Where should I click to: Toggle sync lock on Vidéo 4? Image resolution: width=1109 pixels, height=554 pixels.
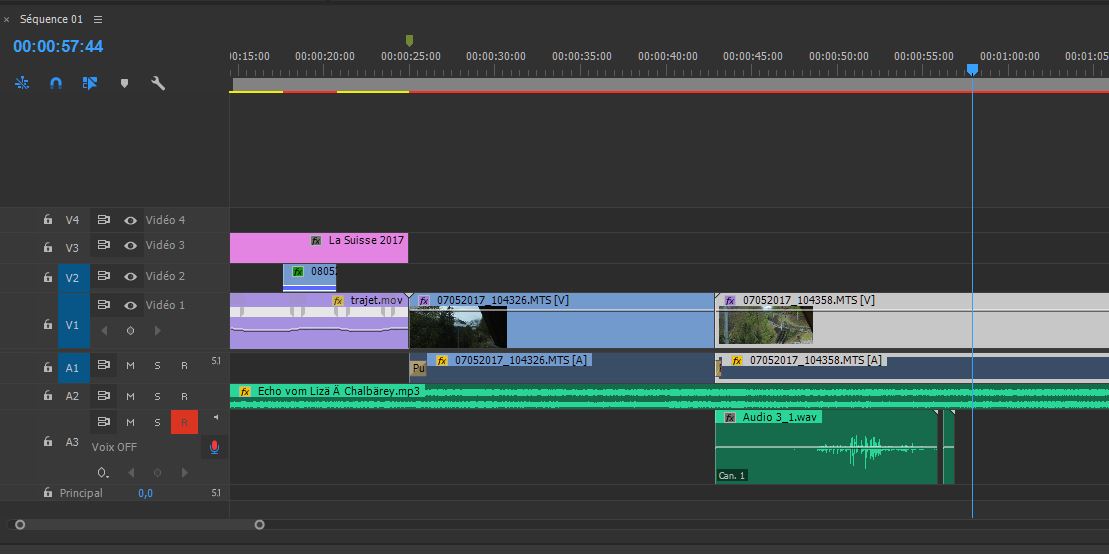pyautogui.click(x=103, y=220)
